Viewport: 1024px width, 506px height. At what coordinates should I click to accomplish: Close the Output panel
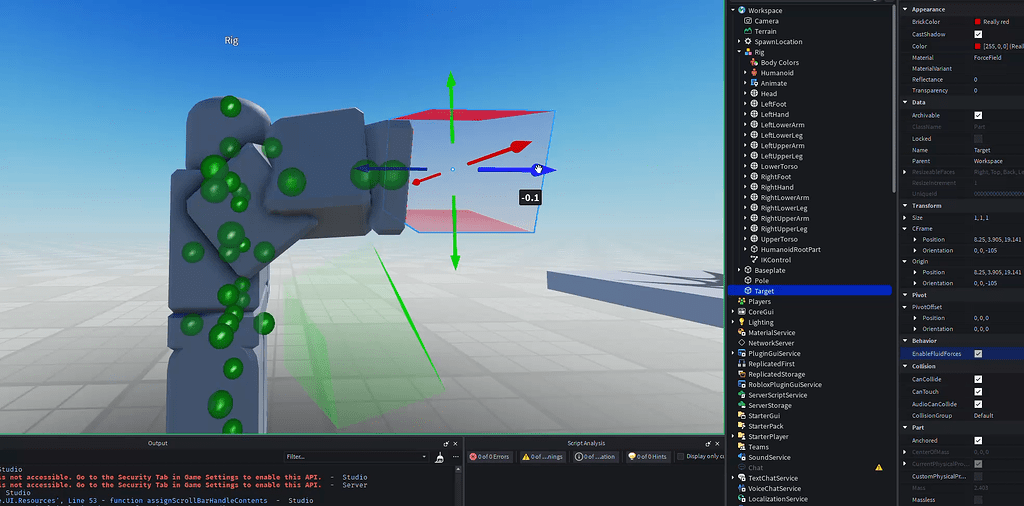456,443
